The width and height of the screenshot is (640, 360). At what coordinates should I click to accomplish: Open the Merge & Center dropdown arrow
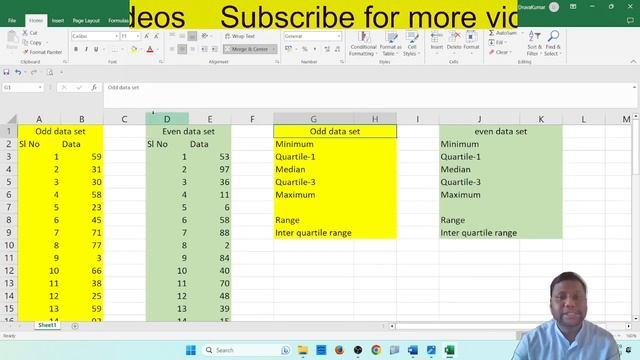click(x=274, y=49)
